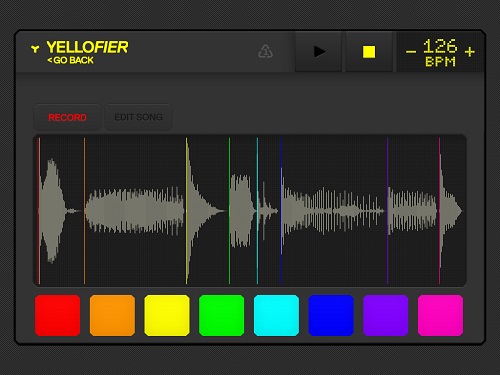Image resolution: width=500 pixels, height=375 pixels.
Task: Go back via the GO BACK link
Action: click(x=70, y=60)
